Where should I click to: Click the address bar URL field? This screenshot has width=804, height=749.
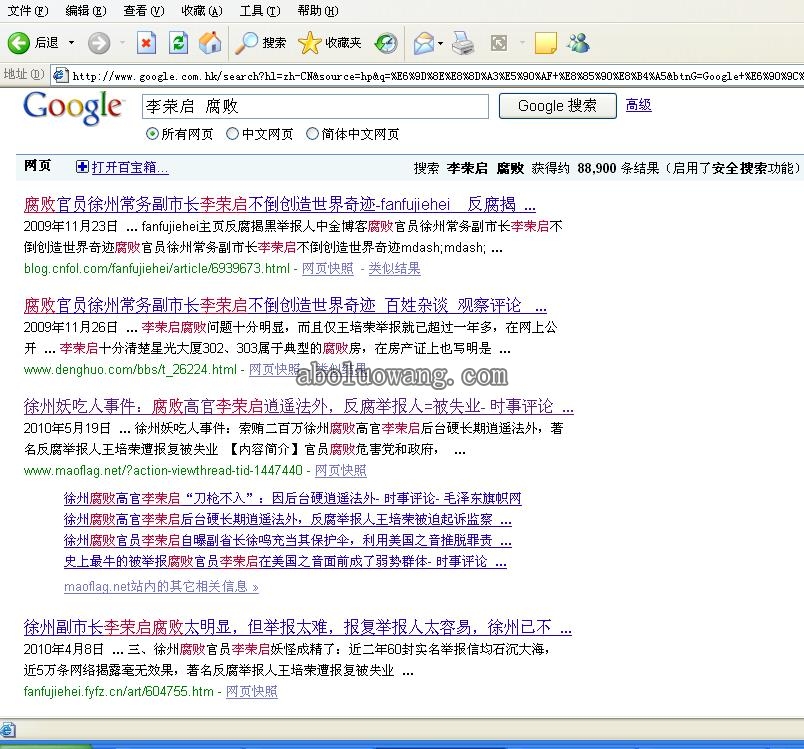(436, 76)
